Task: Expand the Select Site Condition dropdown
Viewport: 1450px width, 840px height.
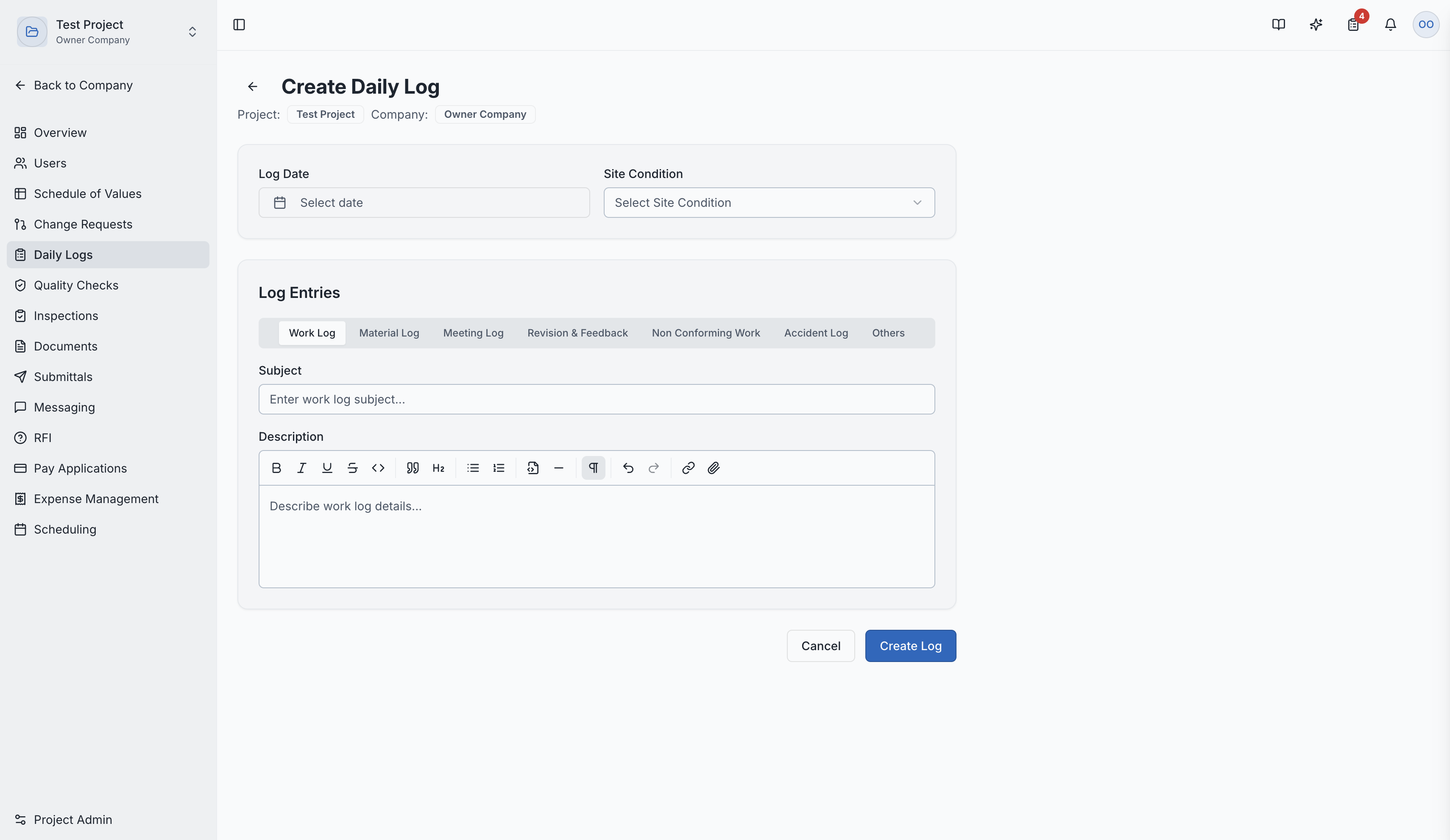Action: (x=769, y=203)
